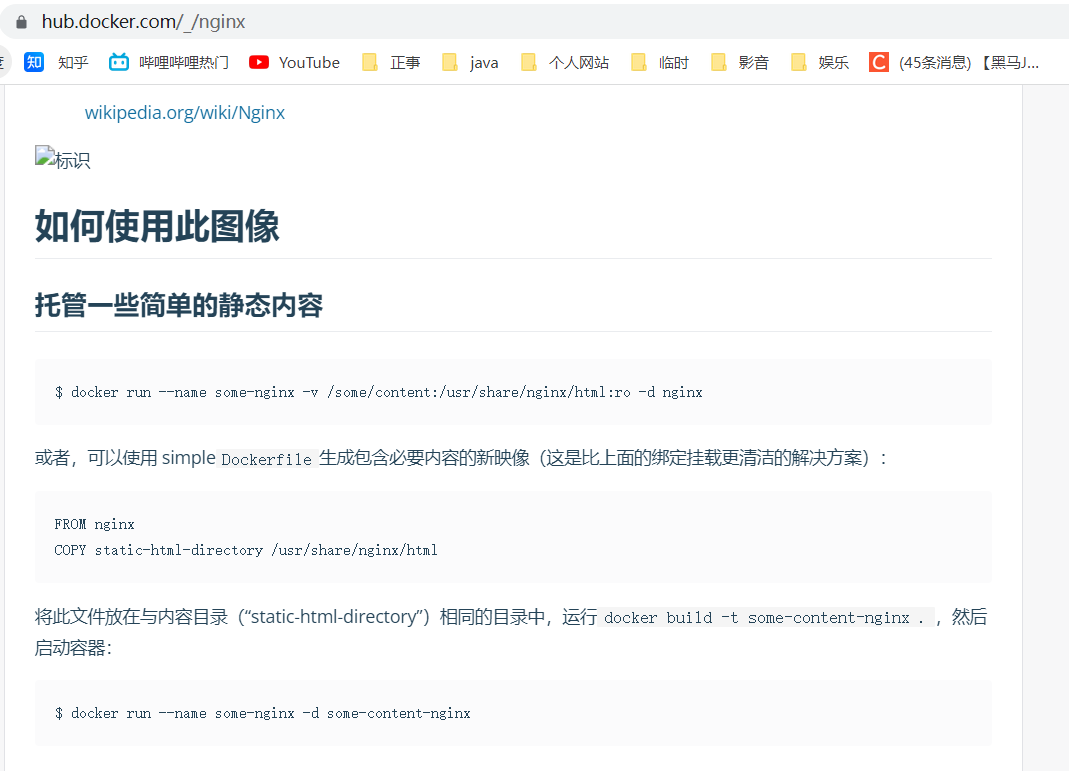Open the 影音 bookmark folder
The image size is (1069, 771).
click(x=740, y=63)
